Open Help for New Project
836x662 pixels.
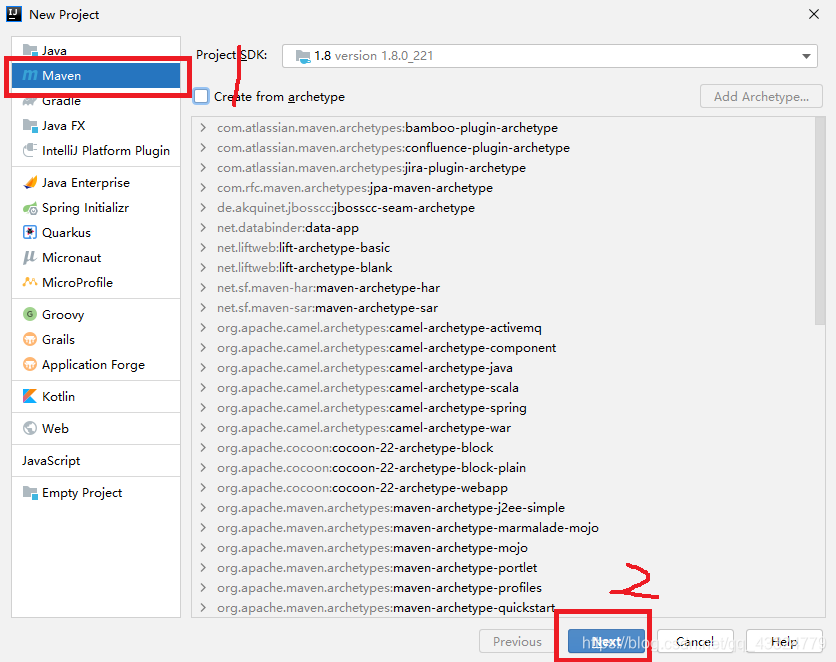click(x=784, y=641)
